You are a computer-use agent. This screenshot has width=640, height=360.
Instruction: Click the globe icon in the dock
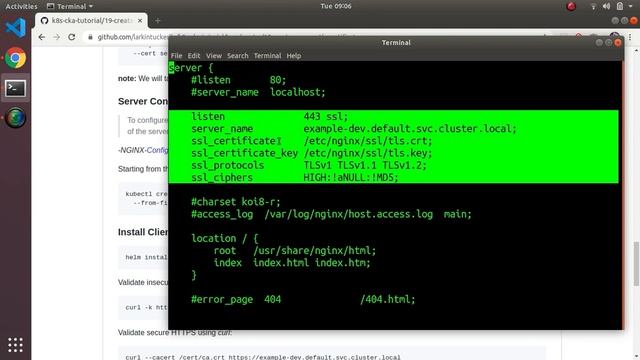click(16, 118)
